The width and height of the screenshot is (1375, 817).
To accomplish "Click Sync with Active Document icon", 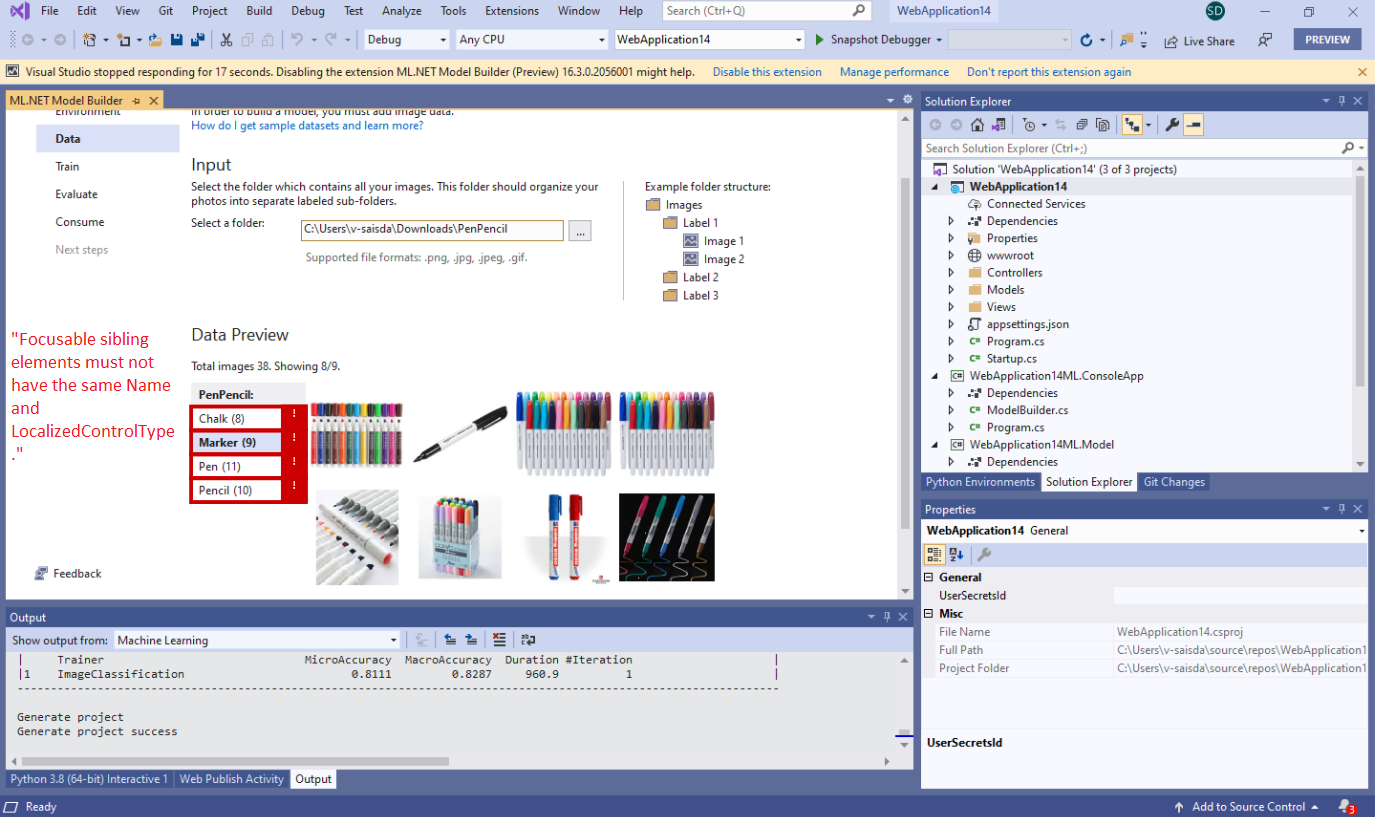I will pyautogui.click(x=1062, y=124).
